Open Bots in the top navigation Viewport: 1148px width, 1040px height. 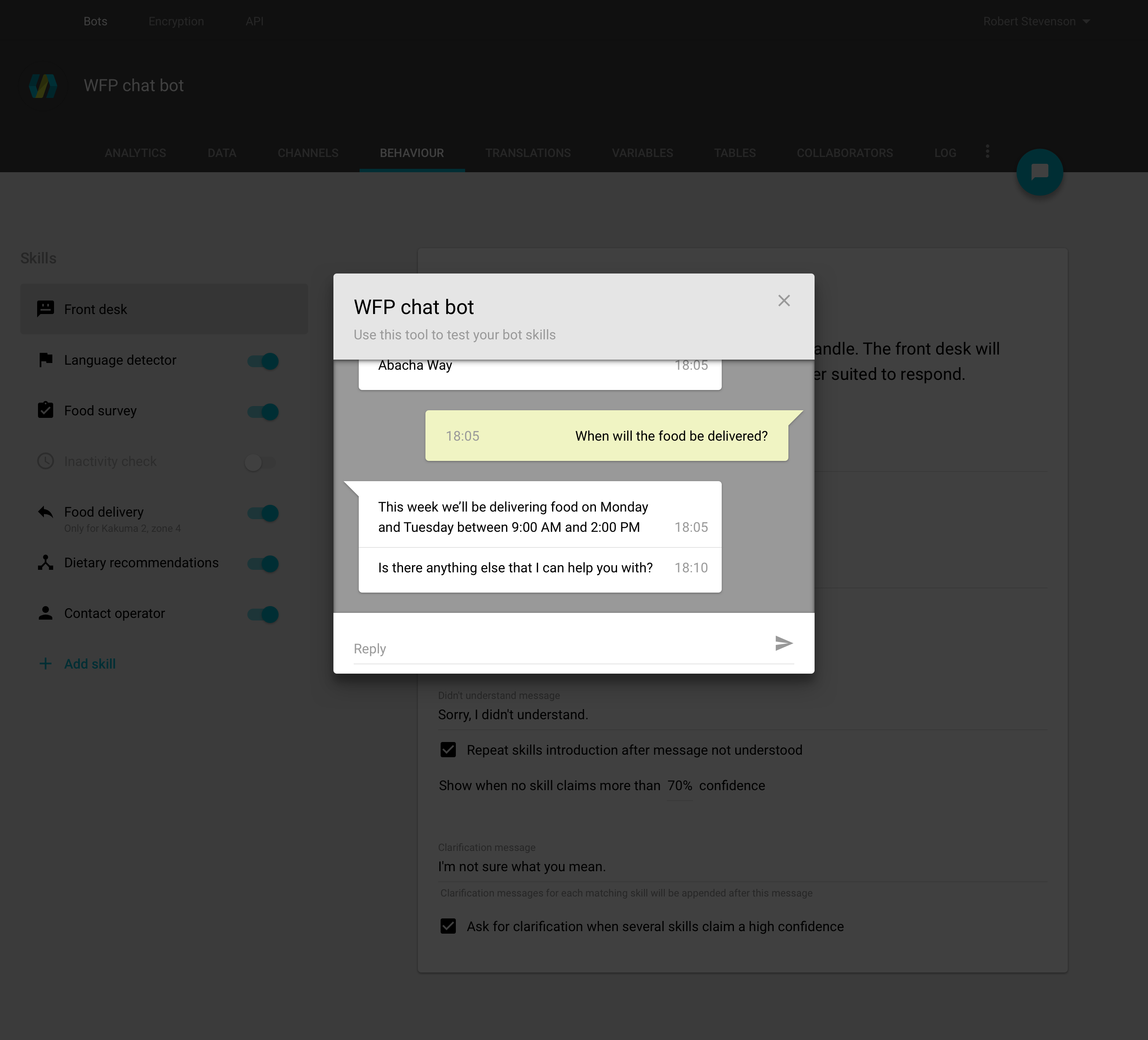point(96,21)
